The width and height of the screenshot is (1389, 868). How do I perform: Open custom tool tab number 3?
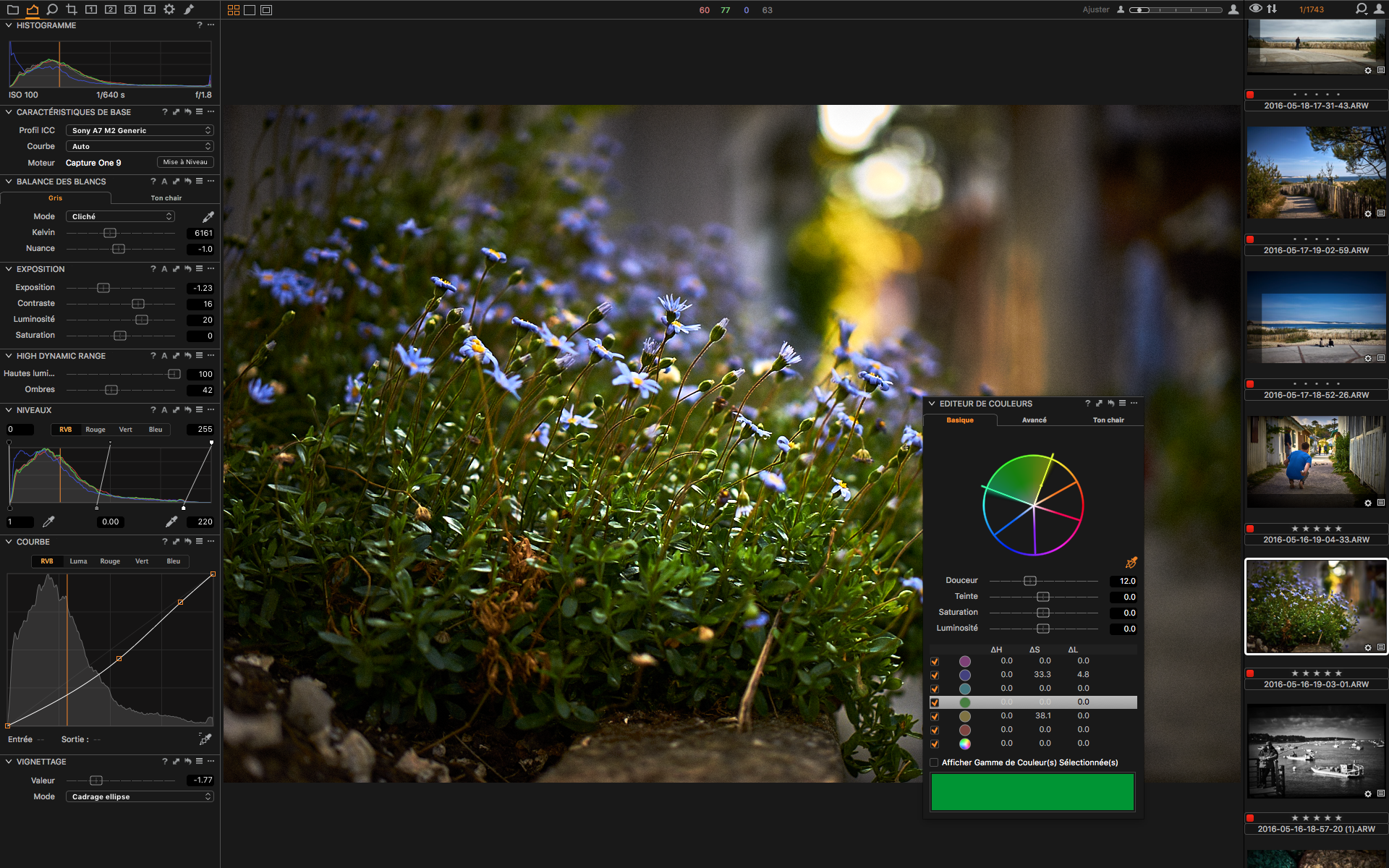(130, 9)
